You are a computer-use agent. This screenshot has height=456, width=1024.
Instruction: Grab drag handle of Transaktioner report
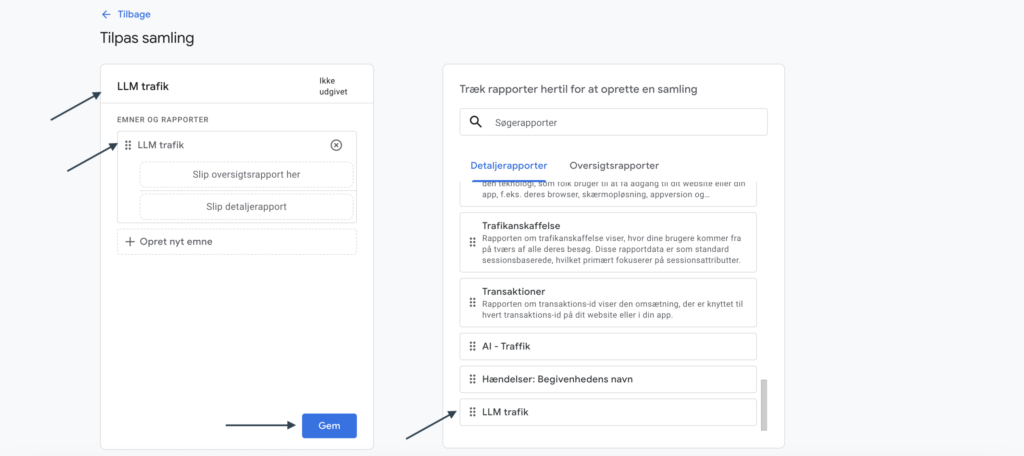[472, 303]
